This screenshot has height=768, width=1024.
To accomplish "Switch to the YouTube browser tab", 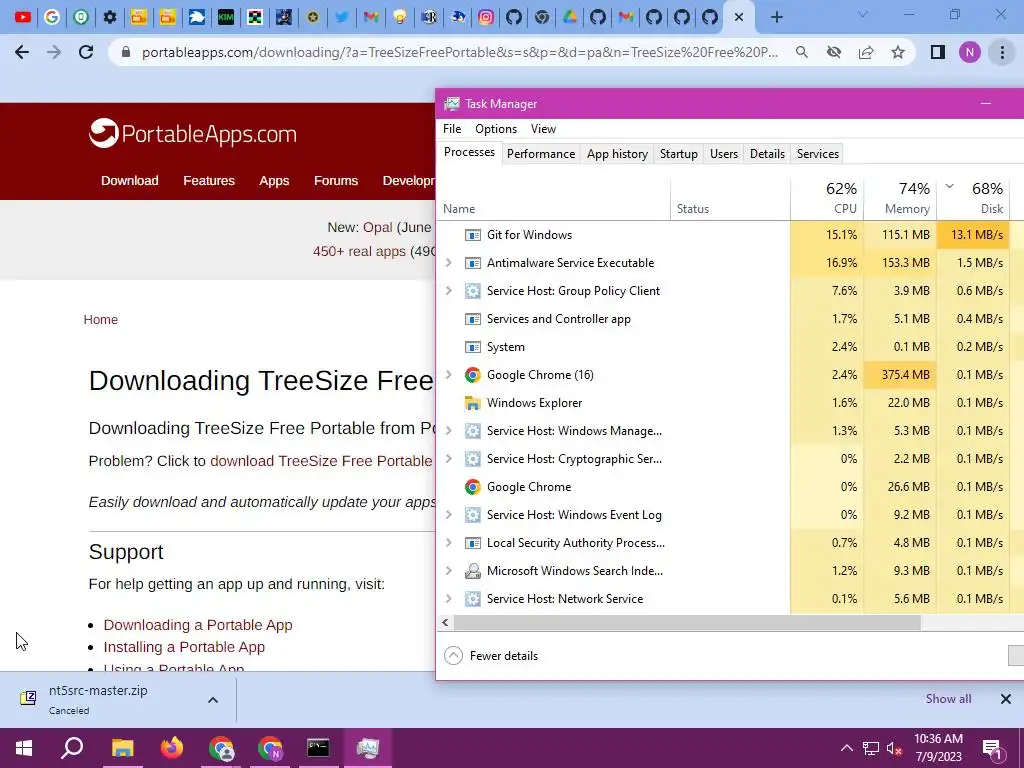I will [x=23, y=17].
